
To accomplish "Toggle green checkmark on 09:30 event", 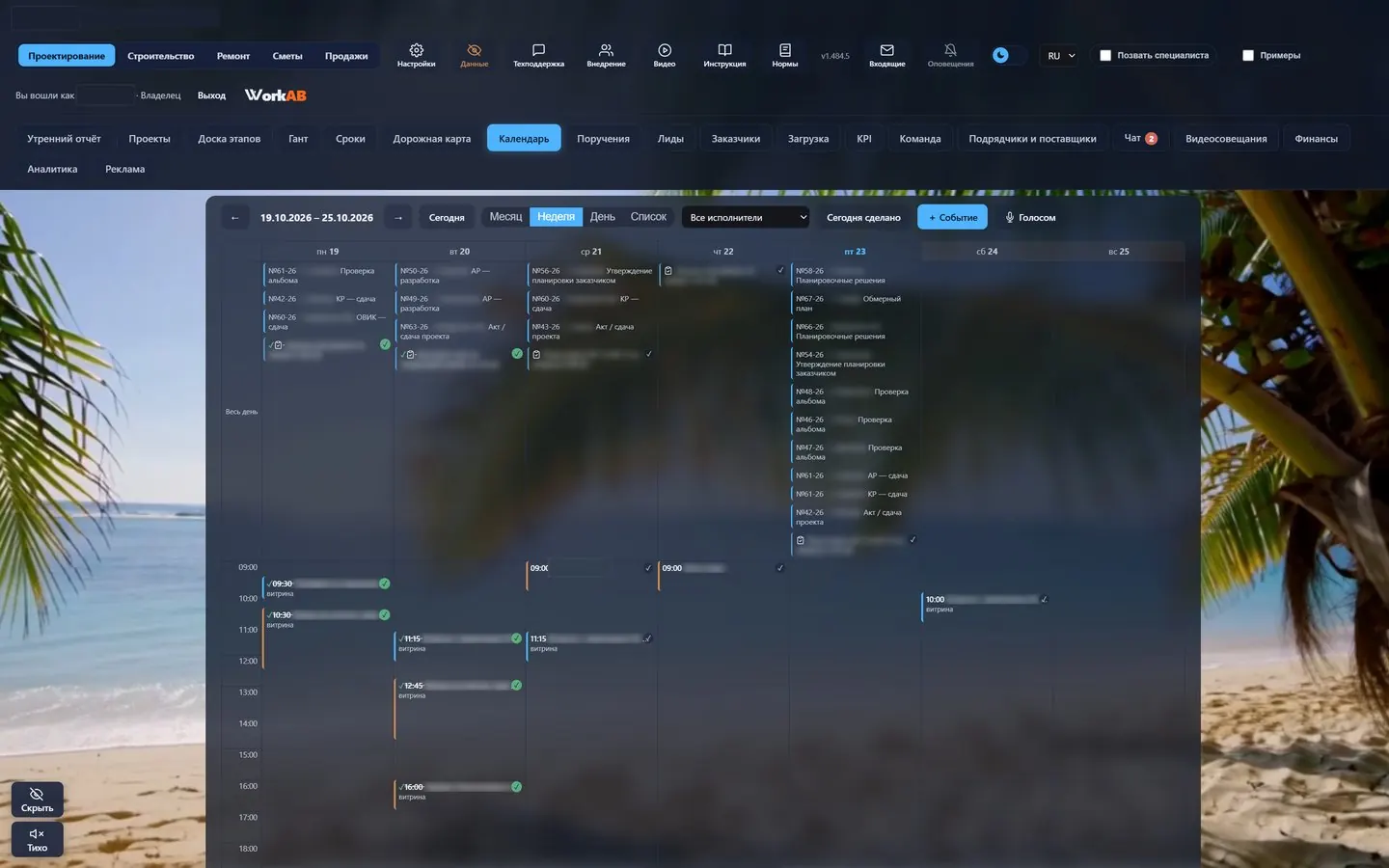I will (384, 583).
